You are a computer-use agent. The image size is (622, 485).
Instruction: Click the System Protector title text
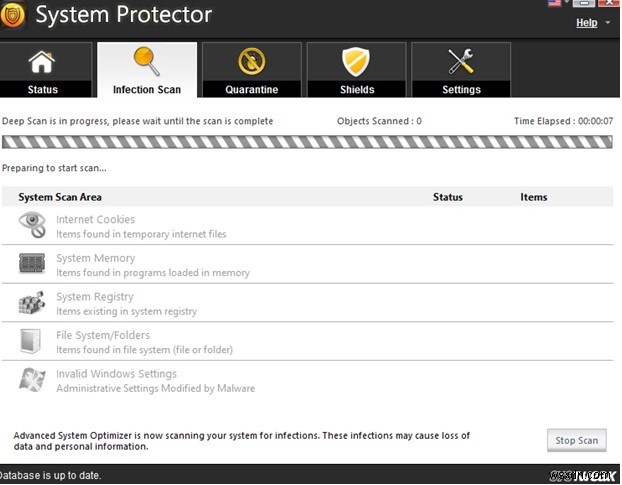tap(124, 15)
